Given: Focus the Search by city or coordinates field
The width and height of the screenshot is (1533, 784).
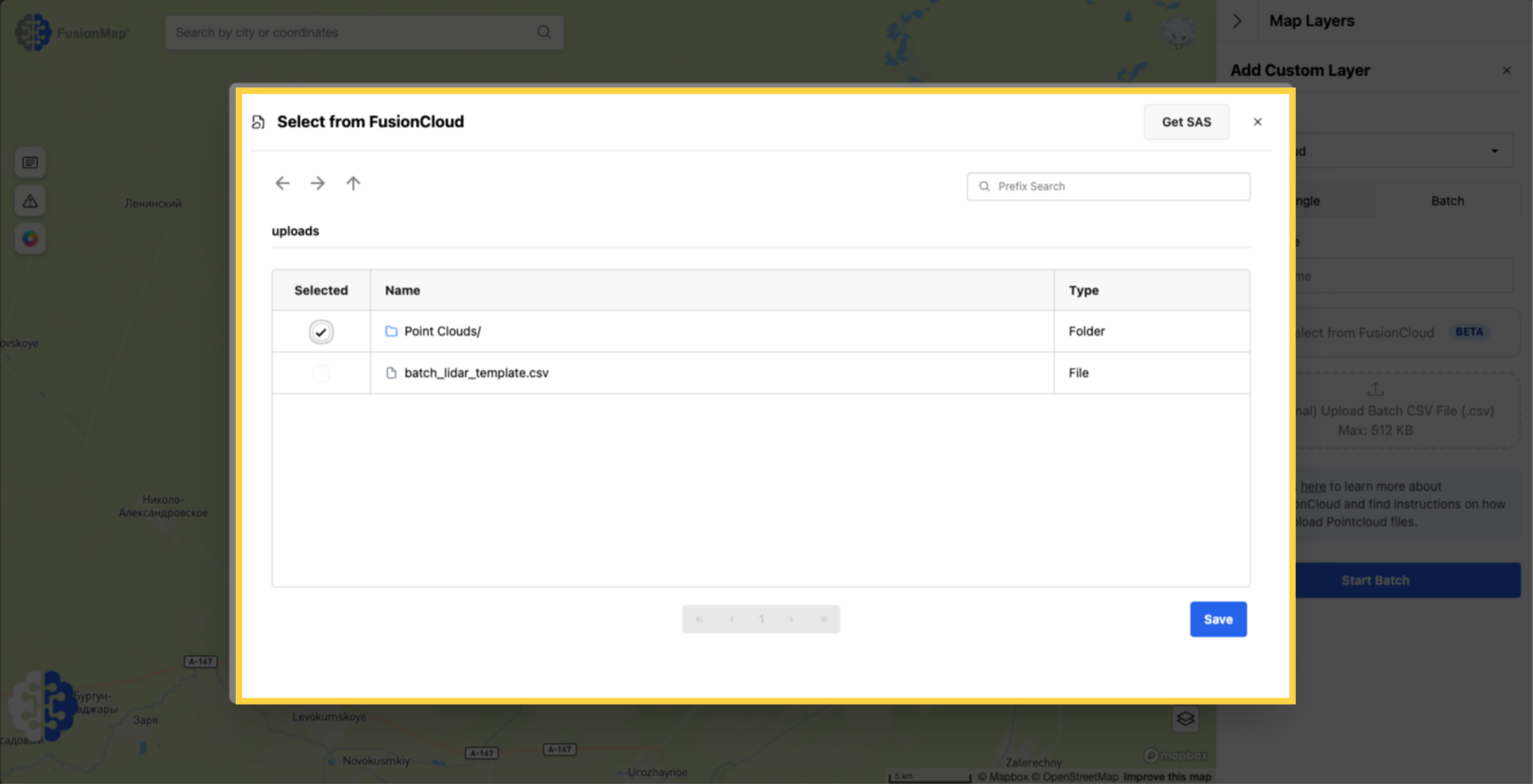Looking at the screenshot, I should click(364, 33).
